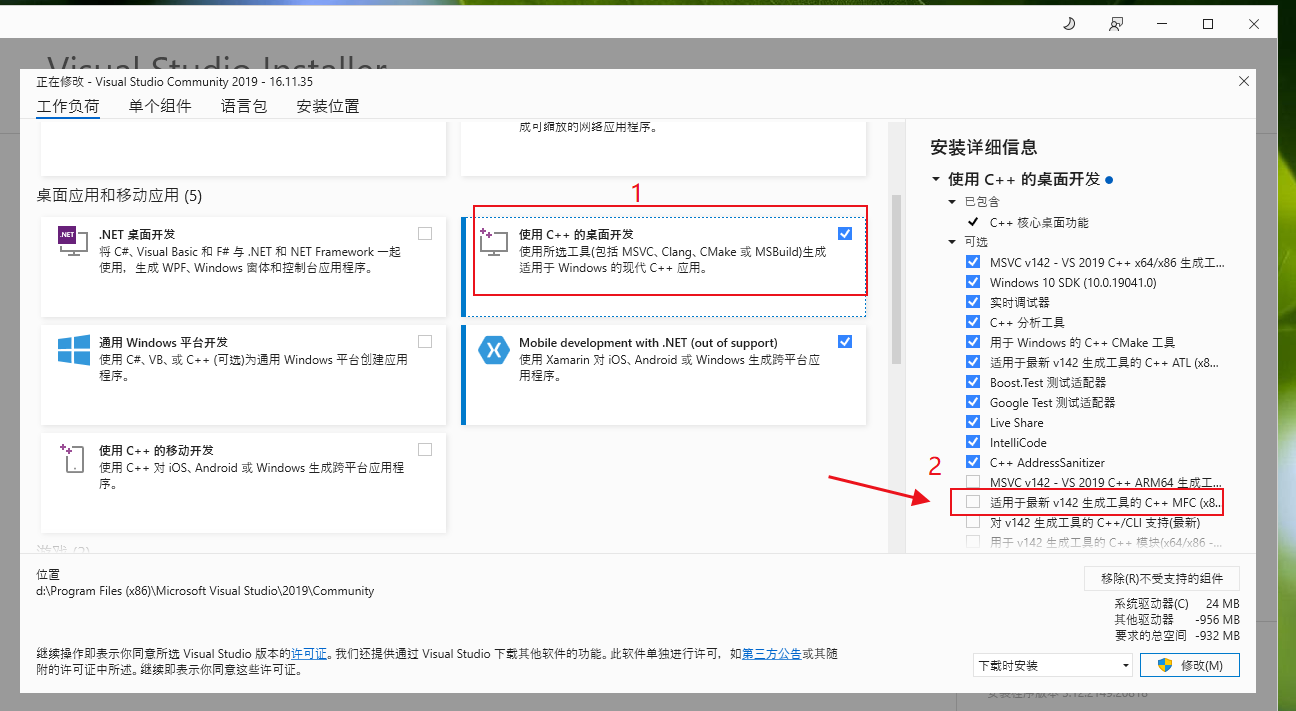Screen dimensions: 1296x711
Task: Toggle dark theme moon icon in title bar
Action: click(x=1069, y=23)
